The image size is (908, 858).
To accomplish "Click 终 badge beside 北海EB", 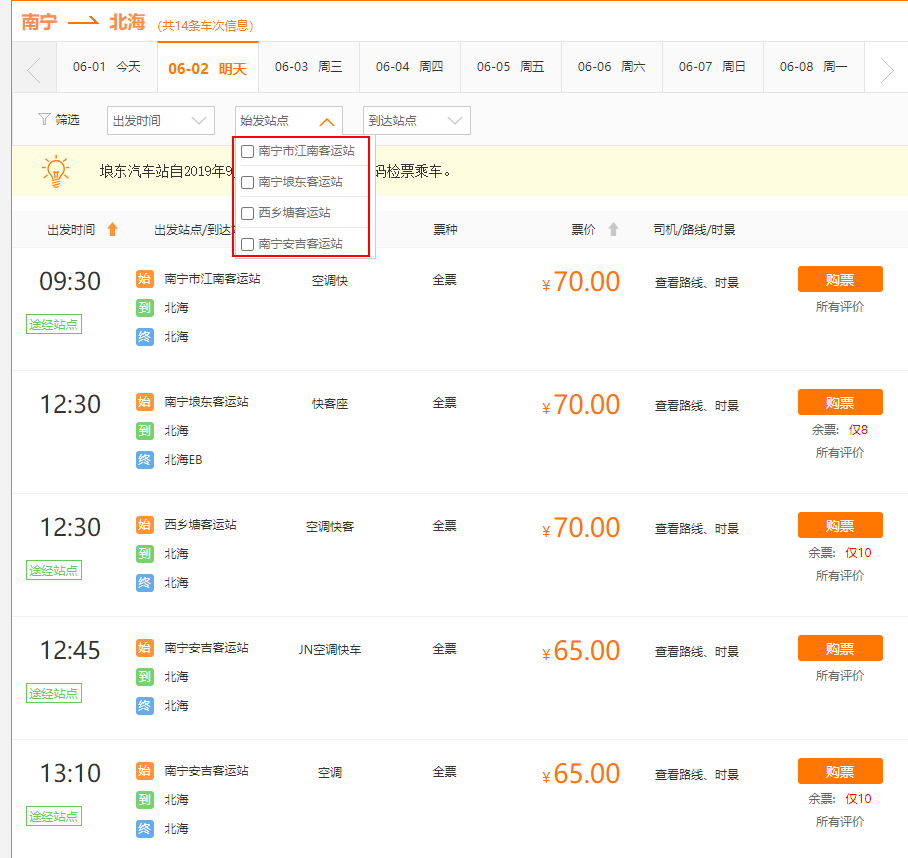I will click(x=145, y=460).
